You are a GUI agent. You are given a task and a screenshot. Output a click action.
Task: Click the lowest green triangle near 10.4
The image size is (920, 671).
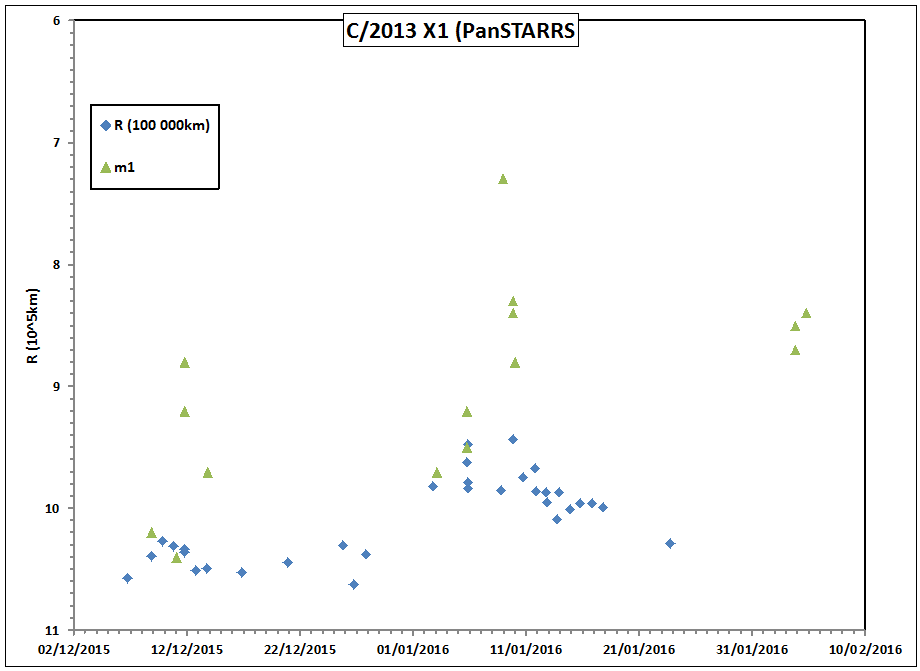177,557
